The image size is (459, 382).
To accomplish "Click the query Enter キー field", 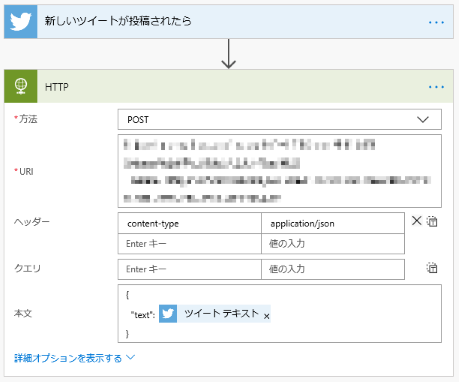I will pyautogui.click(x=190, y=269).
